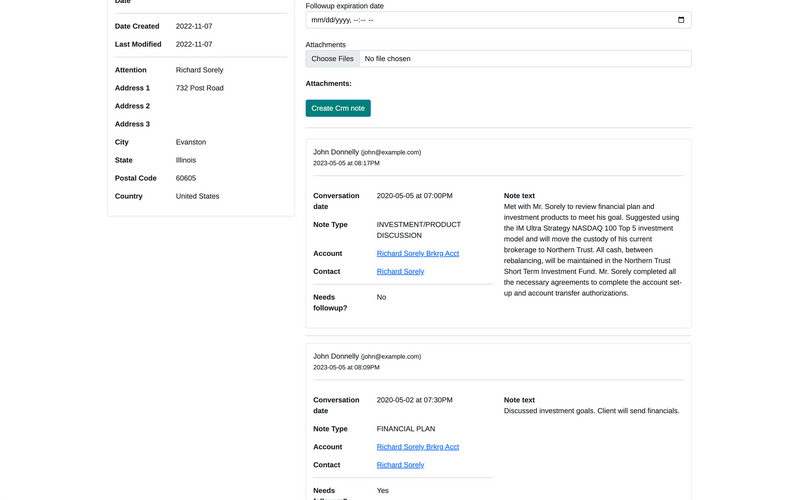Open the calendar picker for followup expiration
This screenshot has width=800, height=500.
[x=681, y=20]
